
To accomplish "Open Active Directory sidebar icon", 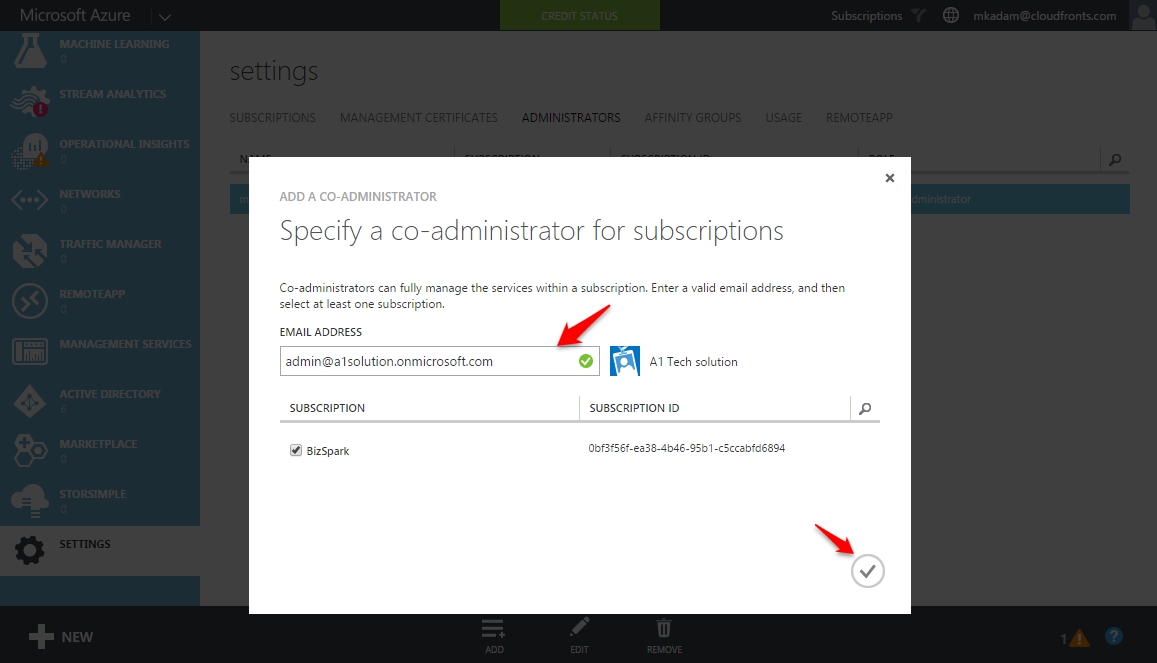I will [x=30, y=401].
